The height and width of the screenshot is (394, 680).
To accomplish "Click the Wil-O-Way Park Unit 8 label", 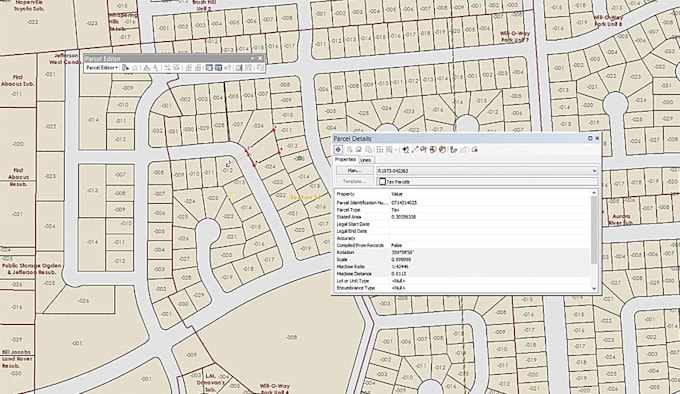I will click(608, 21).
